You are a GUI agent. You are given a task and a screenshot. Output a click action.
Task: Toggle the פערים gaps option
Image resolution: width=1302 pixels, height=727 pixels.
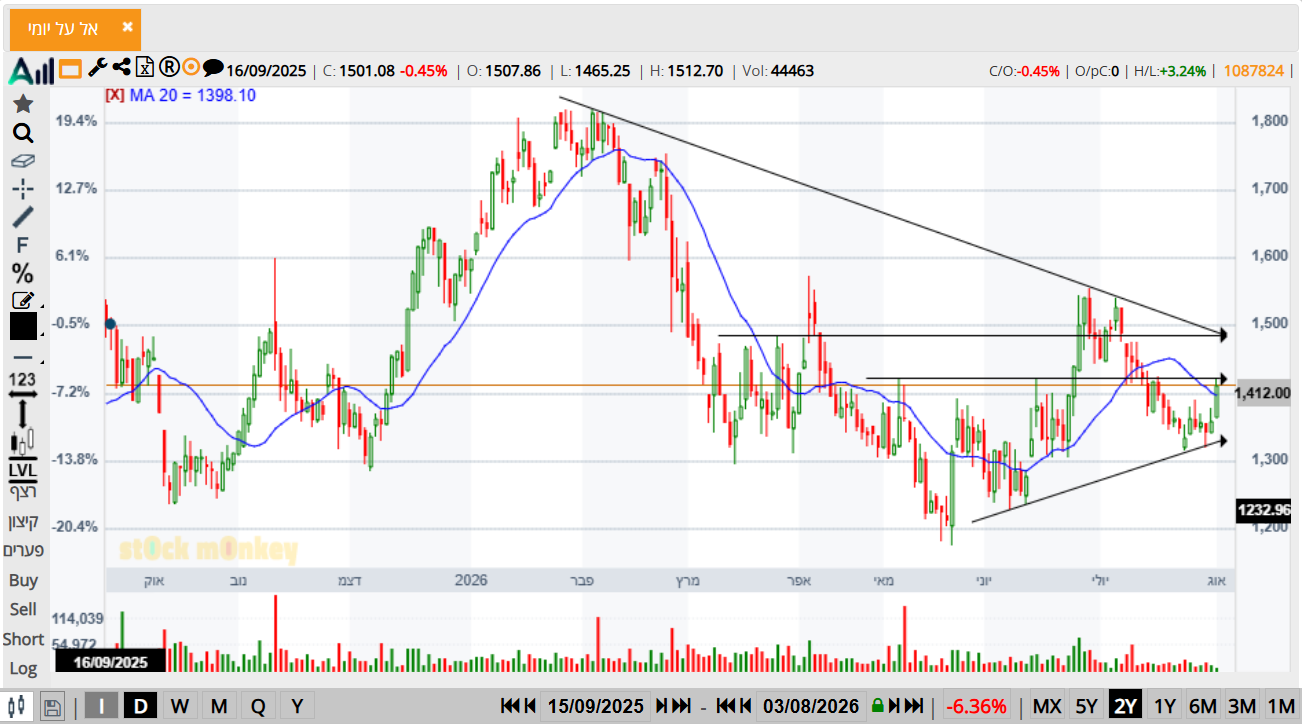pyautogui.click(x=23, y=550)
